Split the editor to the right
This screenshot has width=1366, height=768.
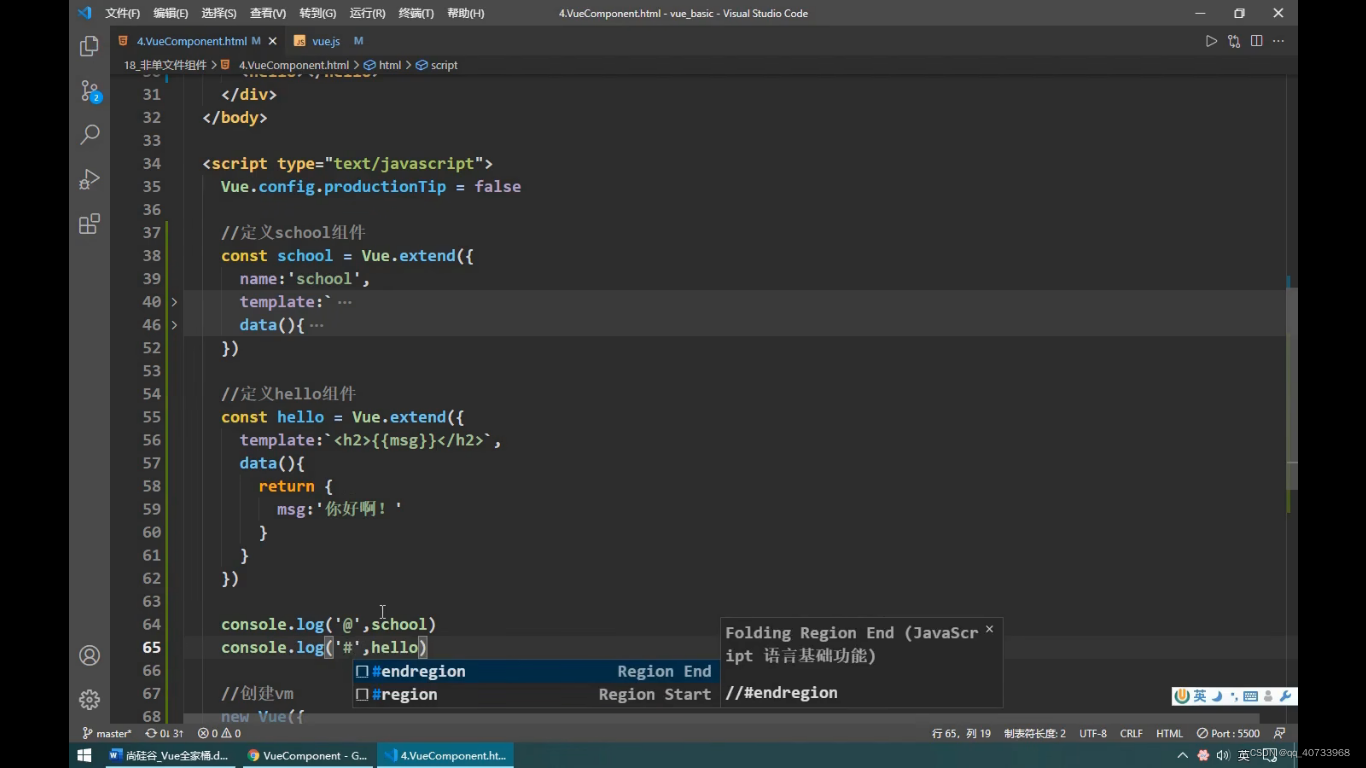tap(1256, 41)
